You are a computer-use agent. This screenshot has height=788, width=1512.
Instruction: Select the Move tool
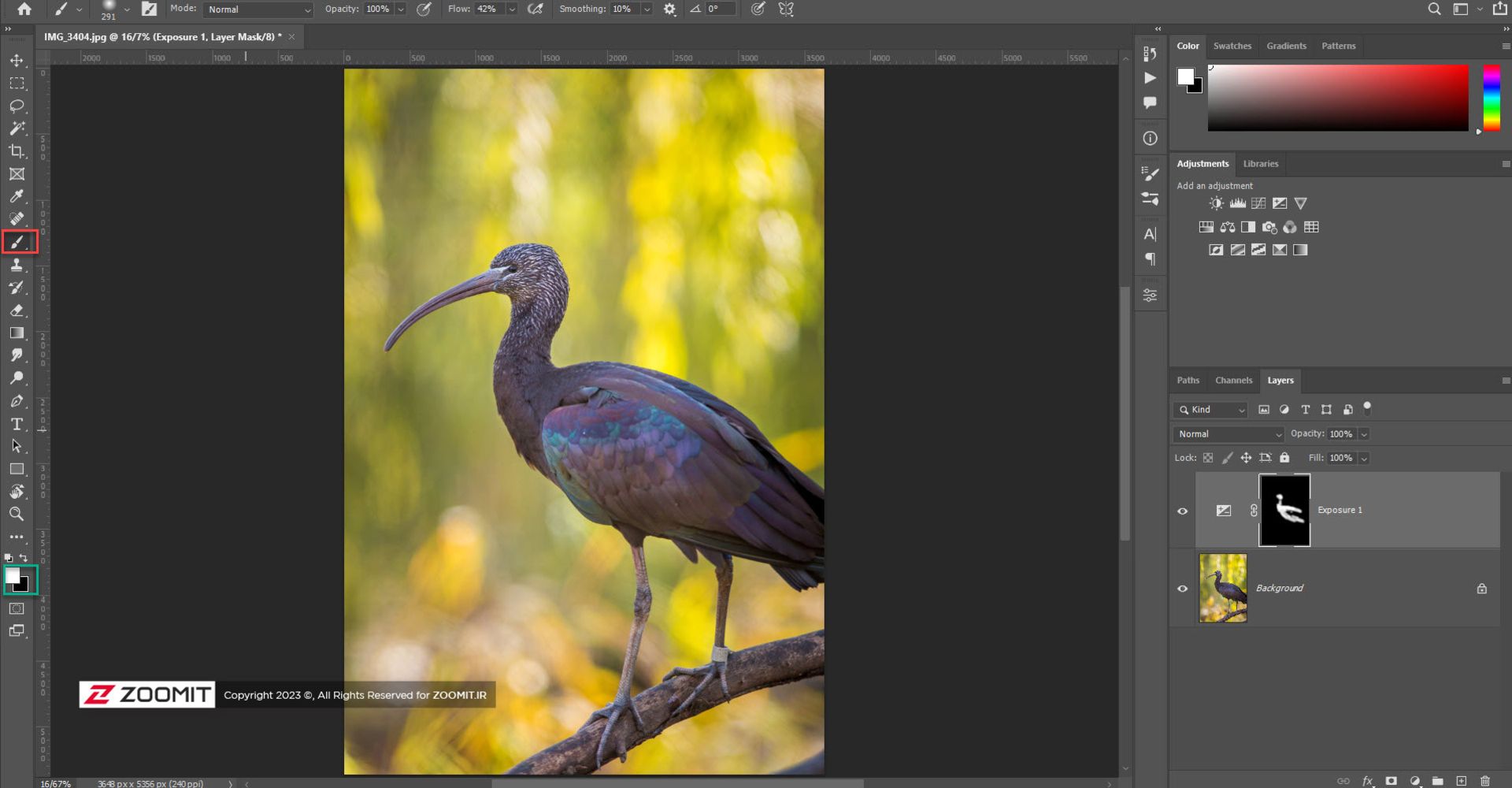pyautogui.click(x=17, y=61)
